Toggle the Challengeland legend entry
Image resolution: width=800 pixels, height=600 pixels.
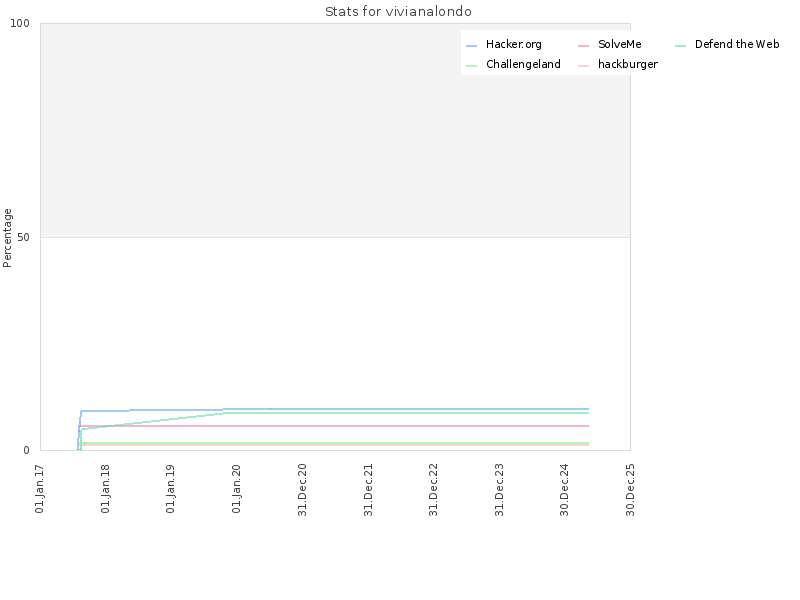click(513, 64)
